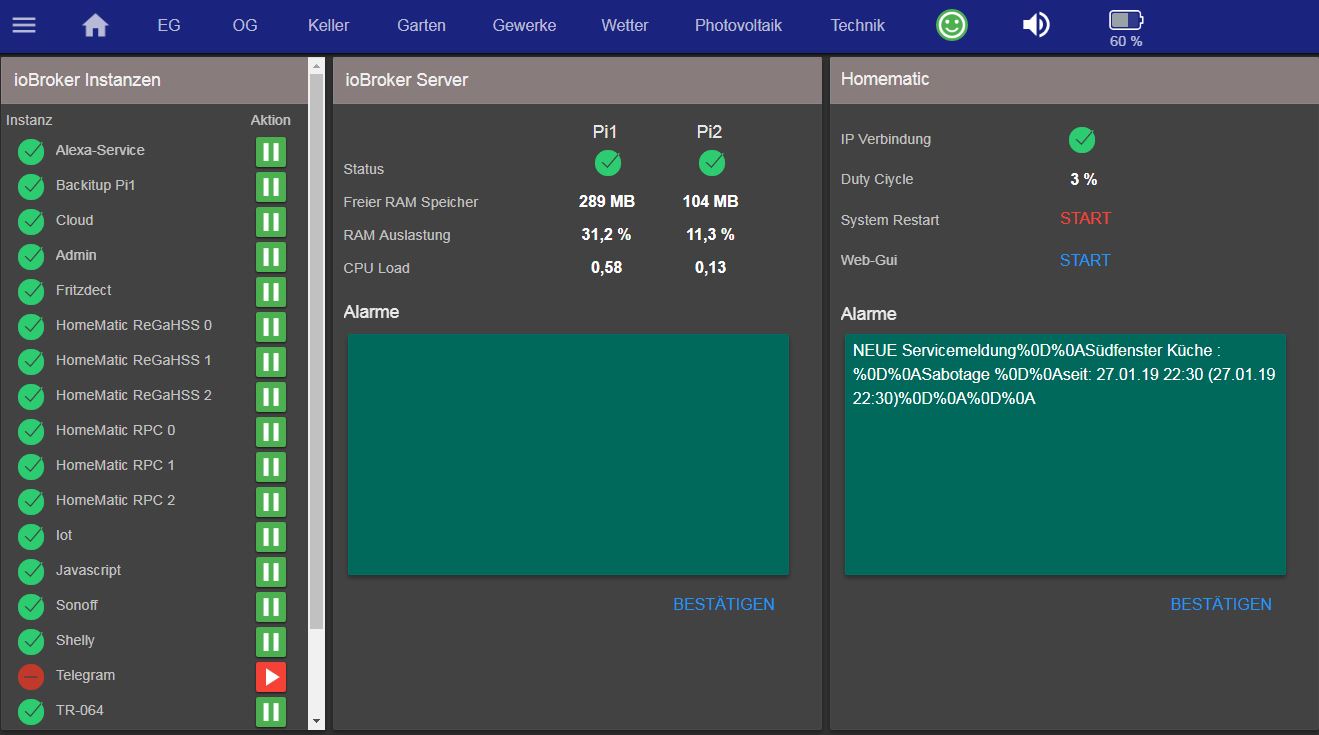Click the Pi2 status check icon
Image resolution: width=1319 pixels, height=735 pixels.
point(712,163)
